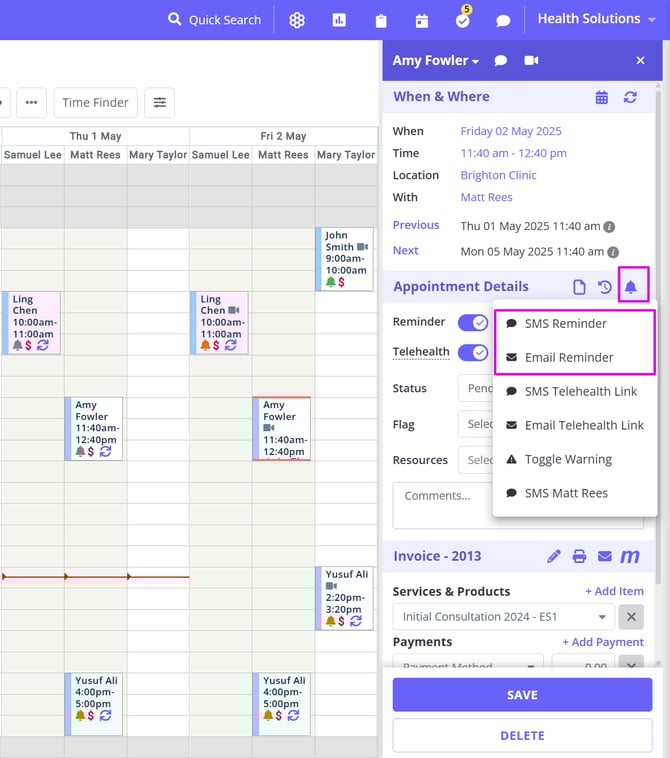
Task: Open the Initial Consultation service dropdown
Action: point(503,617)
